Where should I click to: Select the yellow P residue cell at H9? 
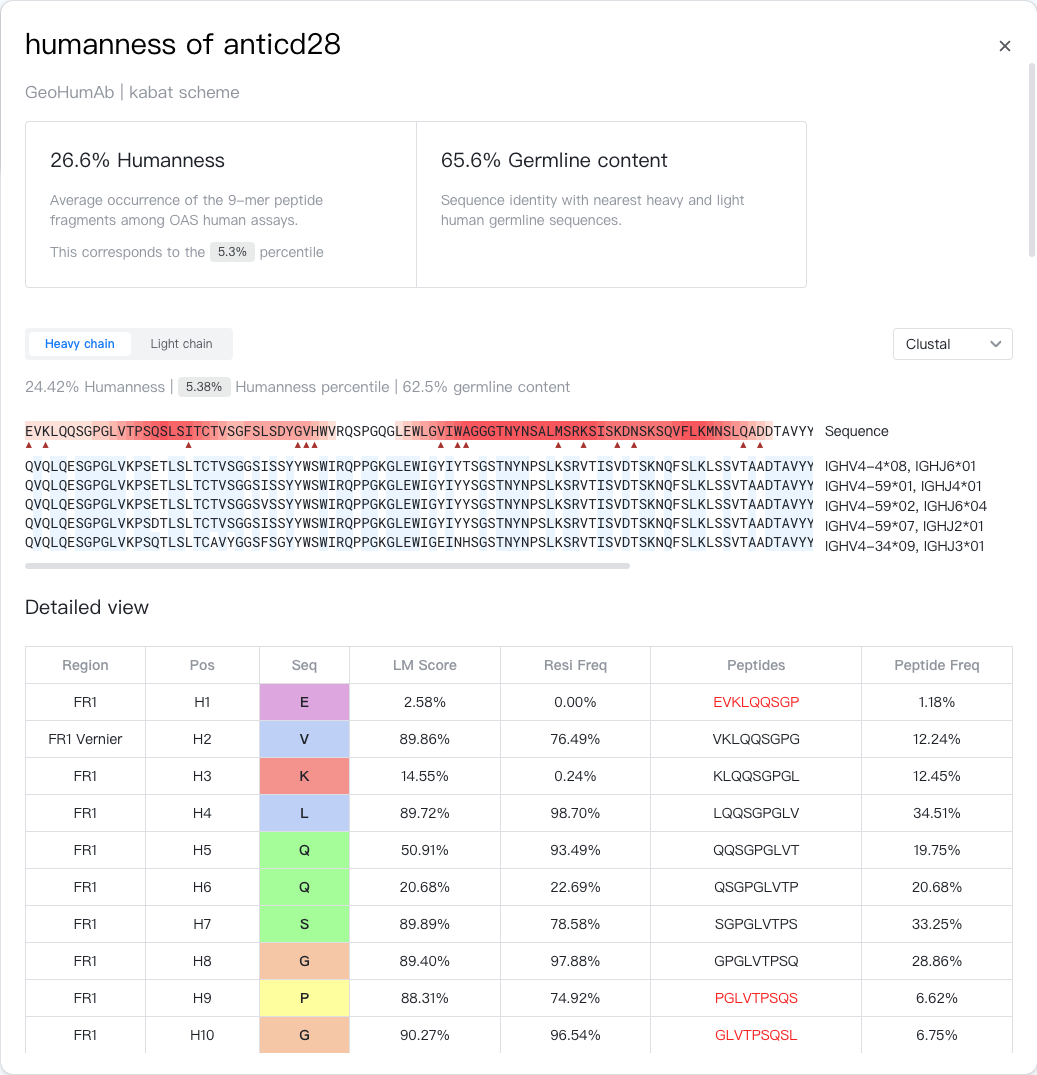tap(304, 998)
